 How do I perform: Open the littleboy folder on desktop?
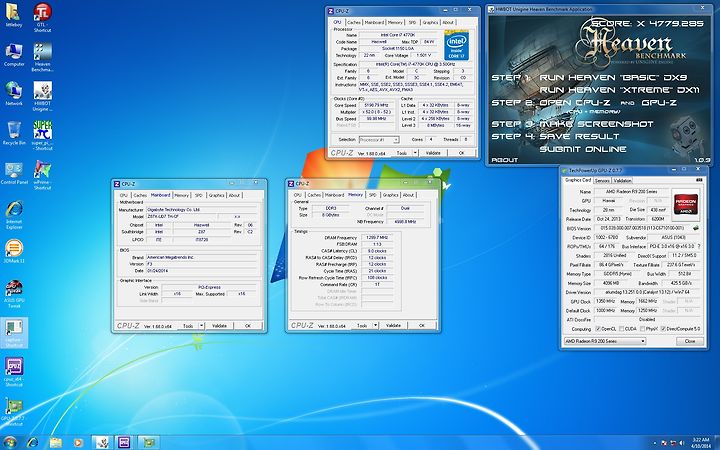click(13, 15)
